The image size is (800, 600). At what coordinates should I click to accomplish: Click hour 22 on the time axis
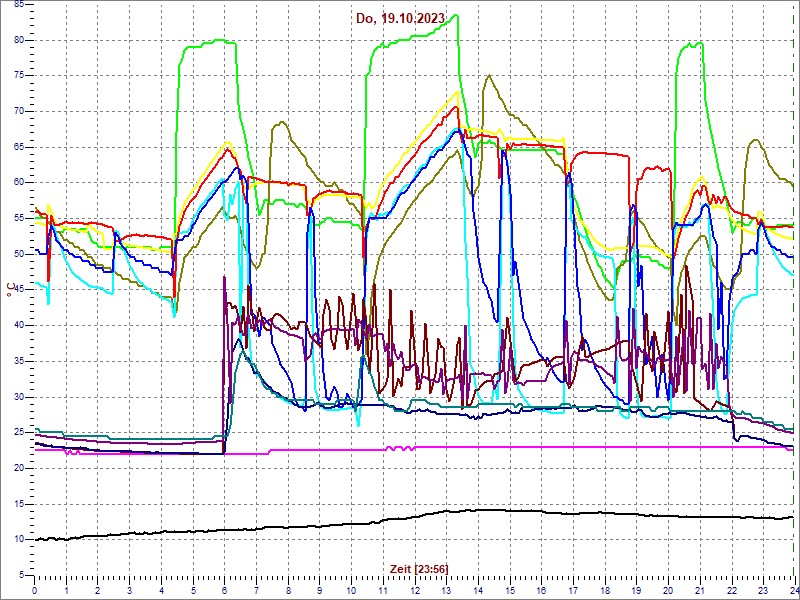[x=732, y=590]
